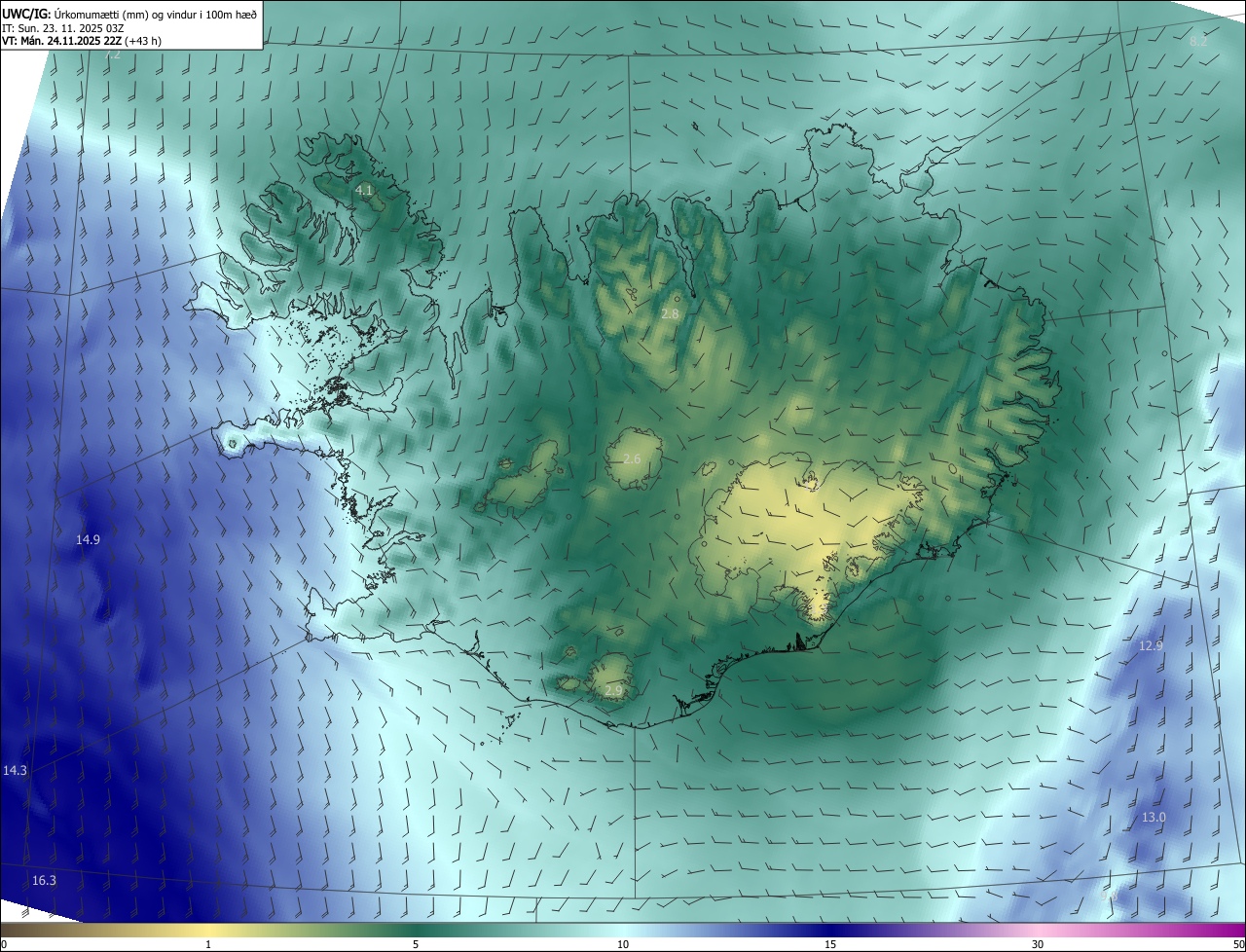Click the '2.8' value in north Iceland
1246x952 pixels.
click(670, 313)
